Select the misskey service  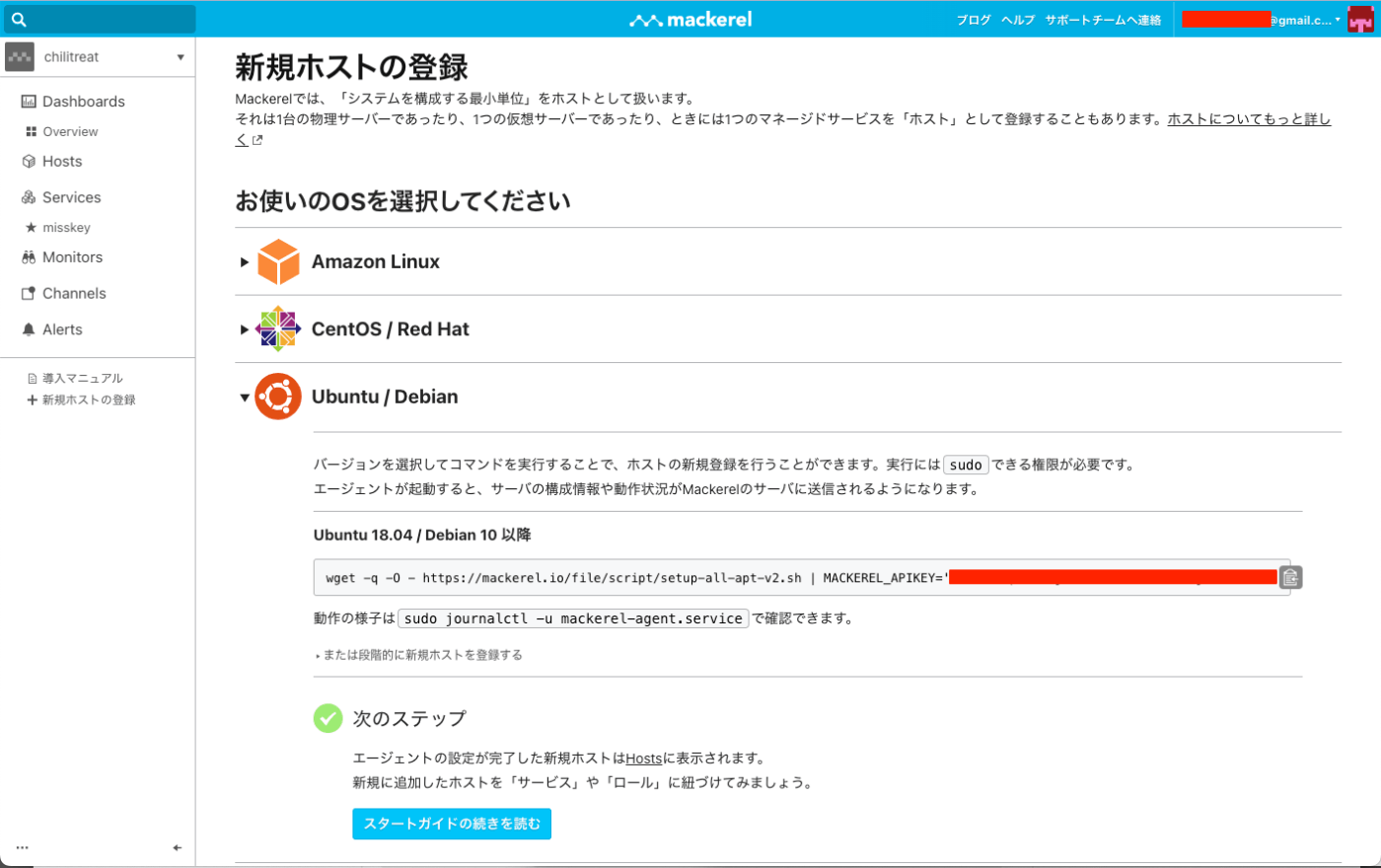66,227
